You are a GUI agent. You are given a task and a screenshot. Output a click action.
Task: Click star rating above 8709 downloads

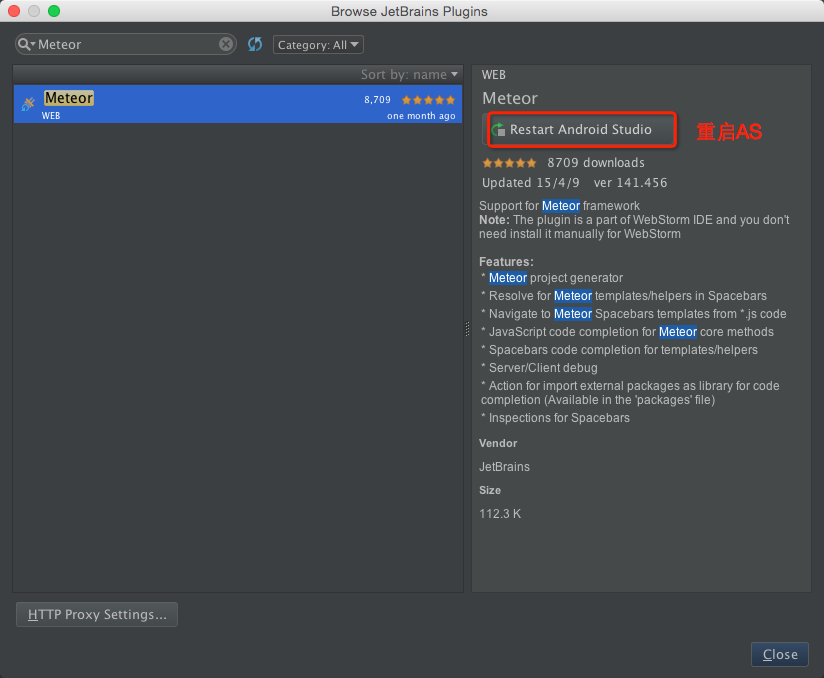point(509,163)
